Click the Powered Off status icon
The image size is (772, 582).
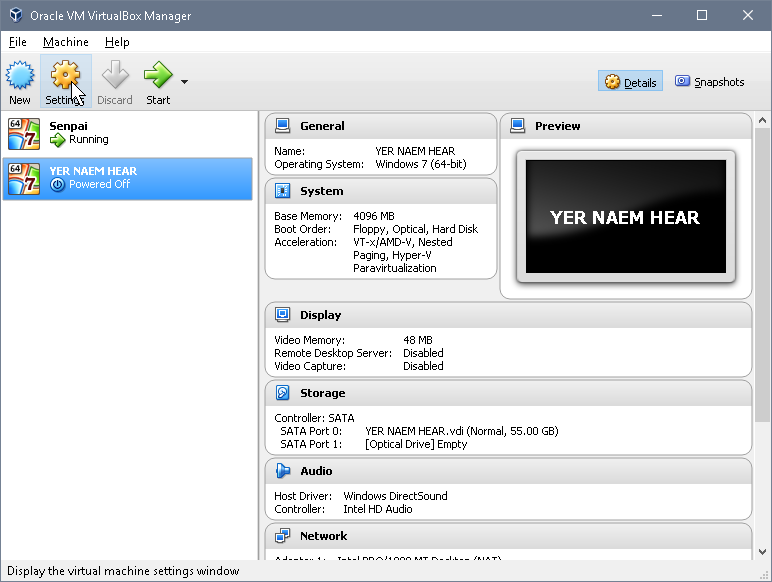(x=58, y=185)
